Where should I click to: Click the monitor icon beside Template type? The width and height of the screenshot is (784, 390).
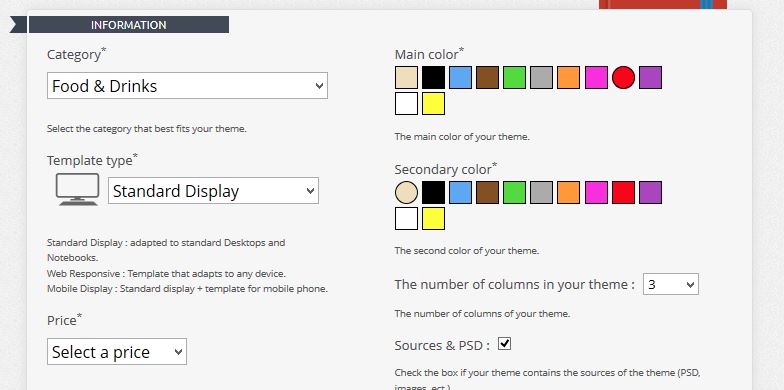(x=78, y=190)
